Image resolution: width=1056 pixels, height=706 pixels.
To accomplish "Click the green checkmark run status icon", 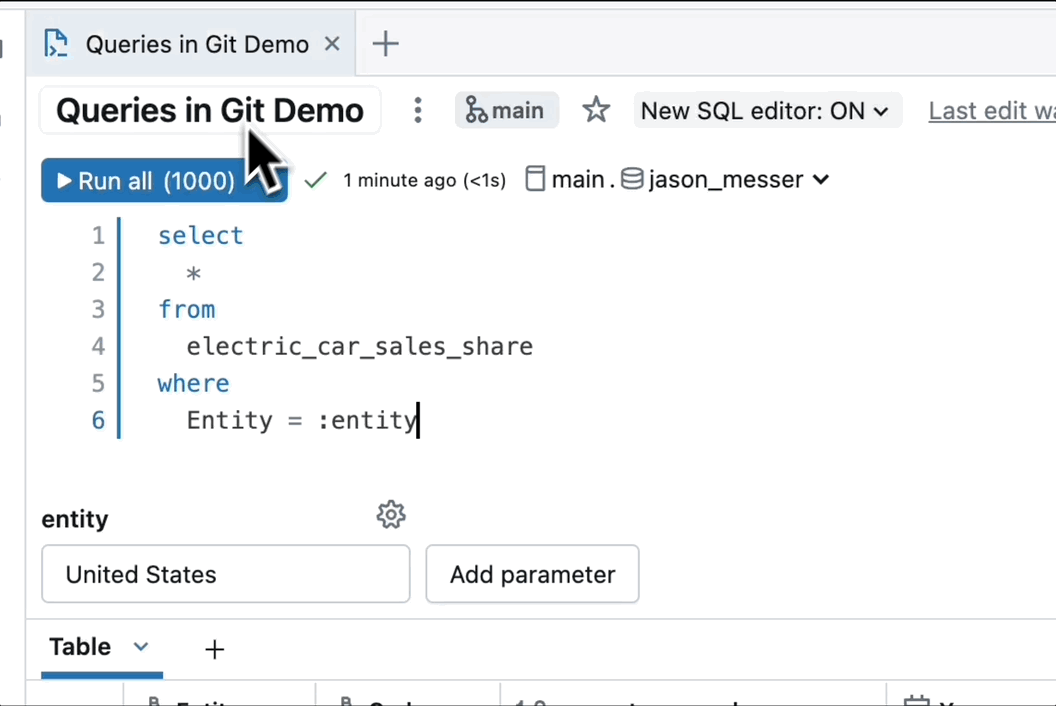I will pyautogui.click(x=315, y=179).
